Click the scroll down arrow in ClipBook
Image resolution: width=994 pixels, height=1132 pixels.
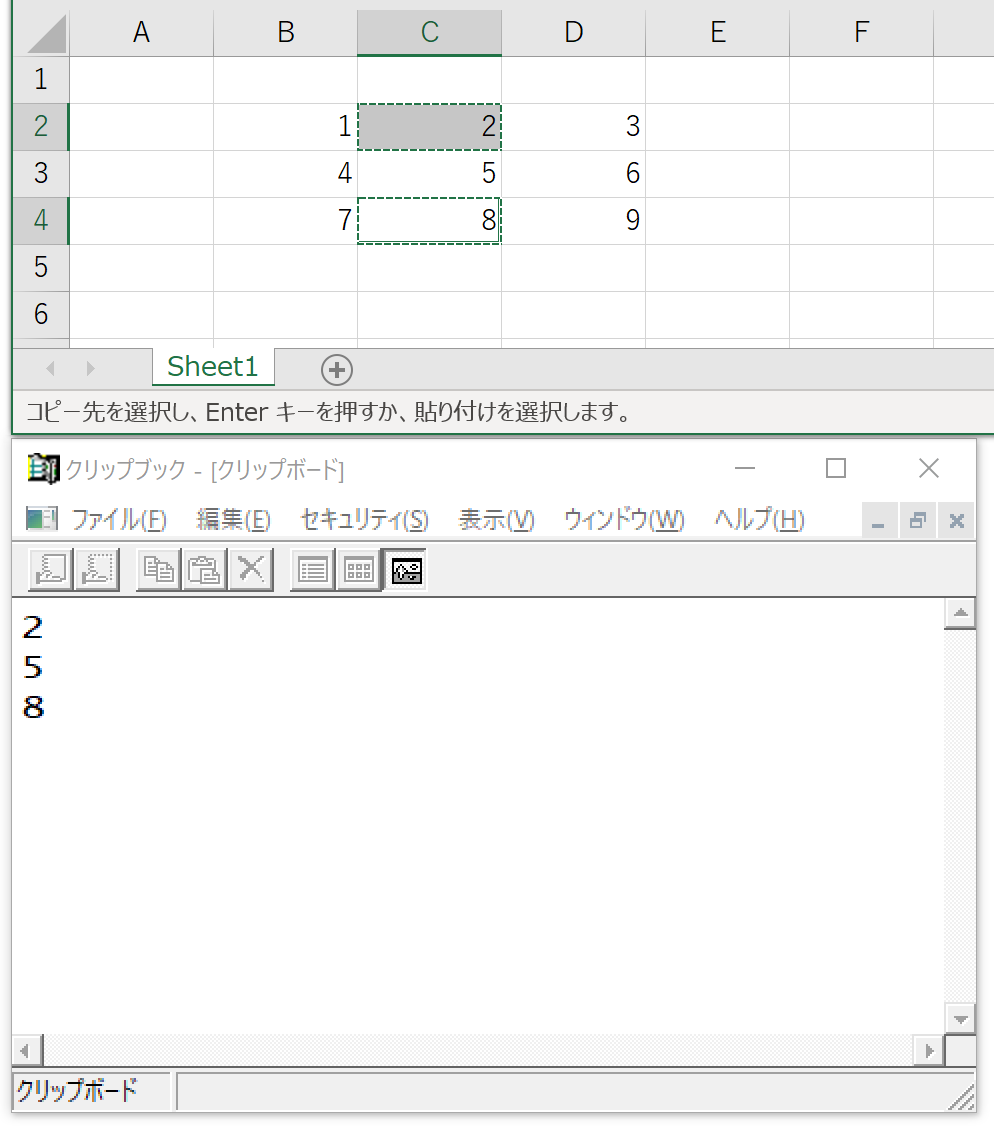tap(960, 1019)
